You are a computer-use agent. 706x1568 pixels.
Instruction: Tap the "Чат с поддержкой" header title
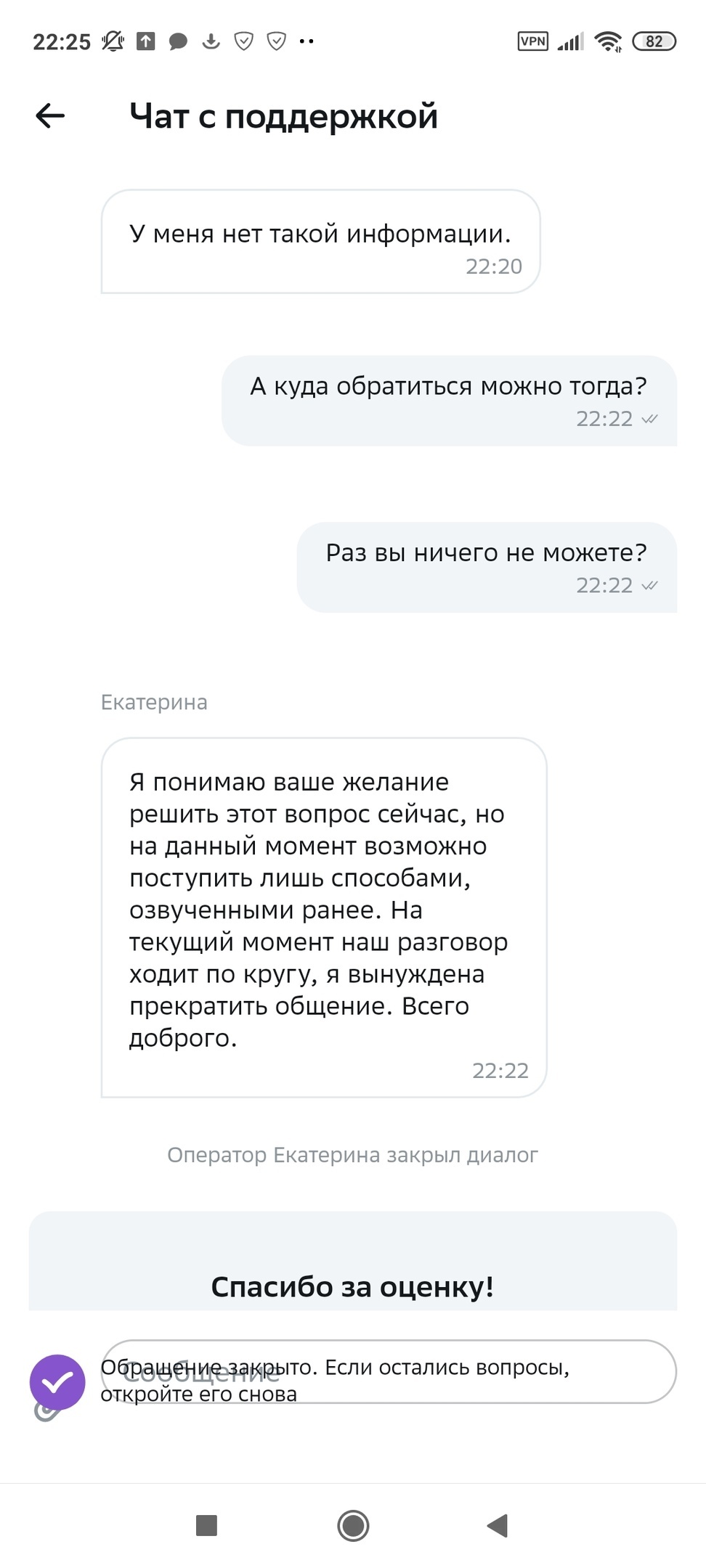click(x=284, y=116)
